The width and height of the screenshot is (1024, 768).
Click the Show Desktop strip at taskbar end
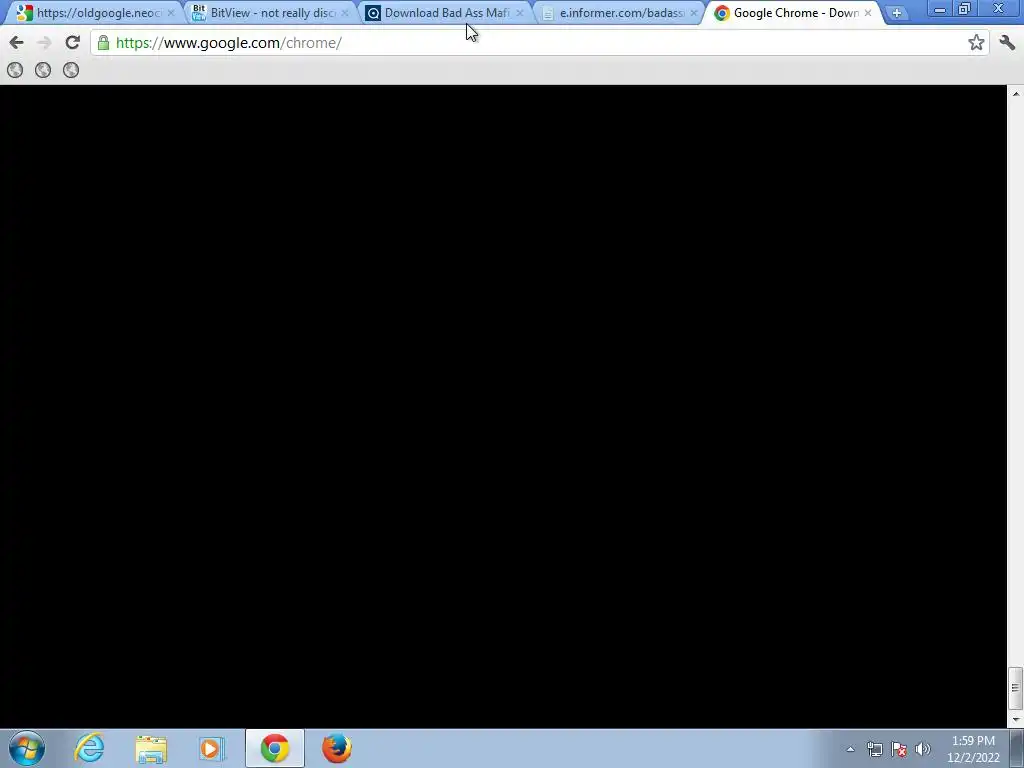(1017, 748)
